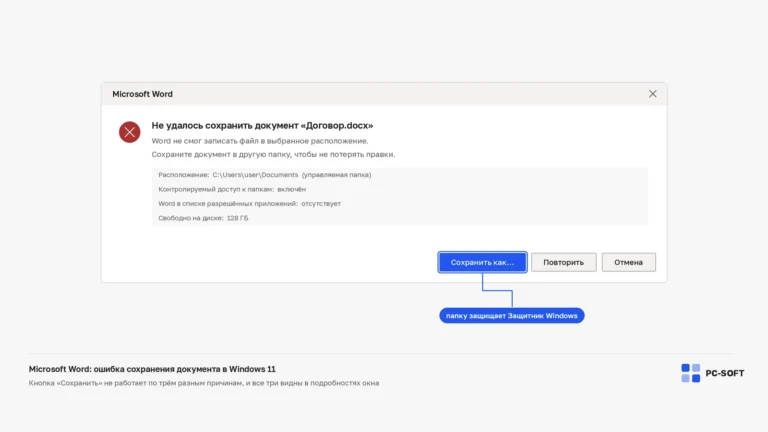Click 'Контролируемый доступ к папкам: включён'
Viewport: 768px width, 432px height.
tap(232, 189)
